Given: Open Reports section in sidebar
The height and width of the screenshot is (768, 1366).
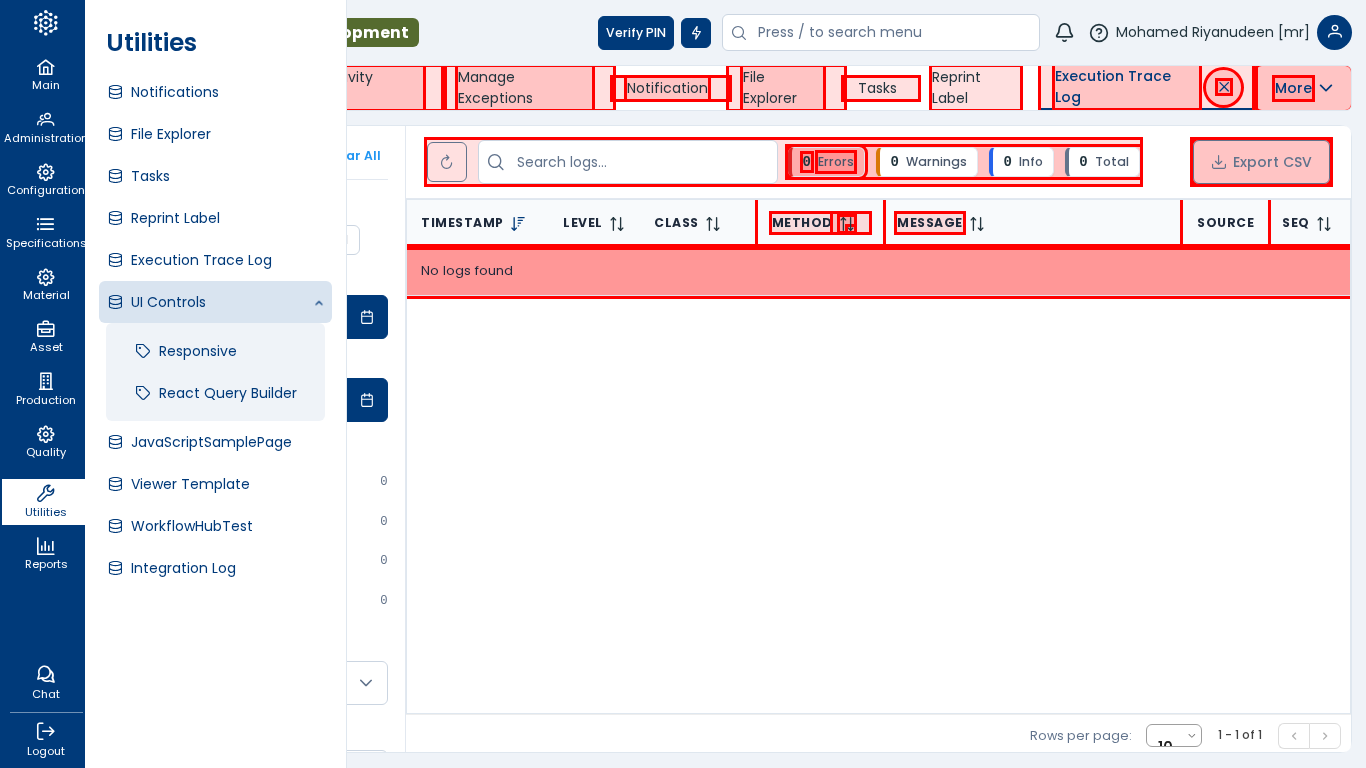Looking at the screenshot, I should [46, 553].
